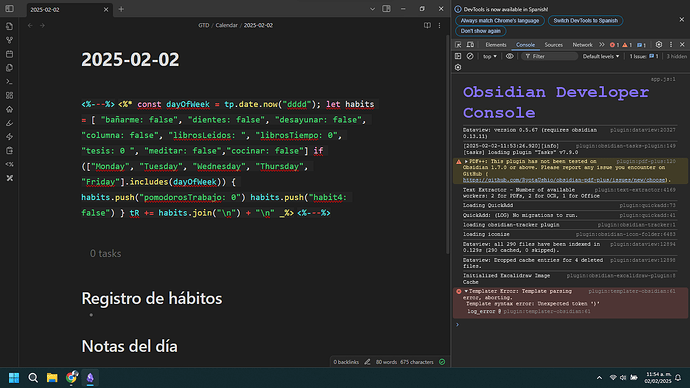The image size is (690, 388).
Task: Close the 2025-02-02 note tab
Action: (x=106, y=9)
